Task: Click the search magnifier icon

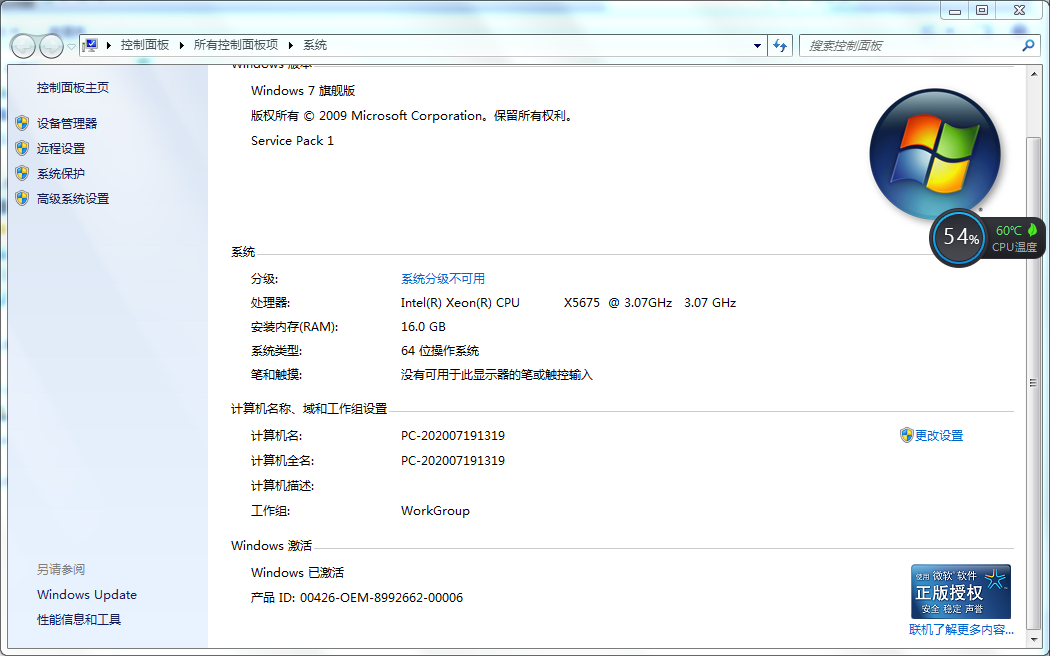Action: (1028, 46)
